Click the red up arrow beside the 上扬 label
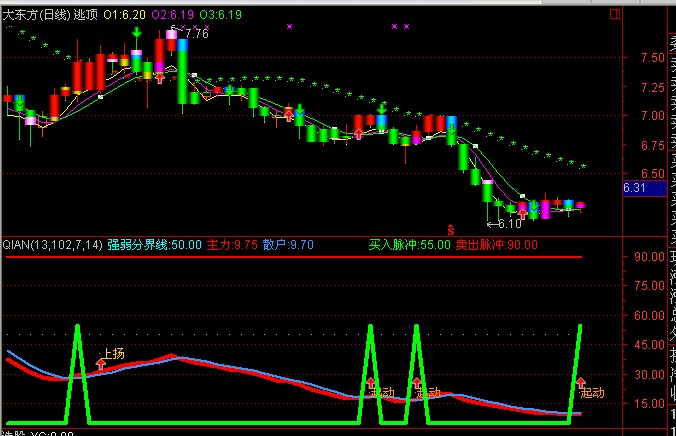Viewport: 676px width, 436px height. (x=99, y=365)
